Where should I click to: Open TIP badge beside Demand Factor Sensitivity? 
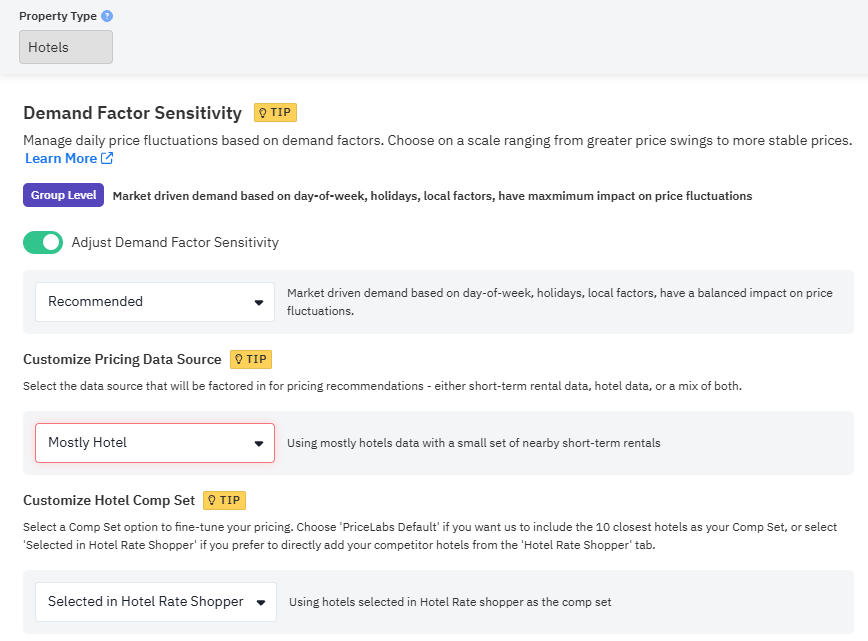[x=275, y=112]
